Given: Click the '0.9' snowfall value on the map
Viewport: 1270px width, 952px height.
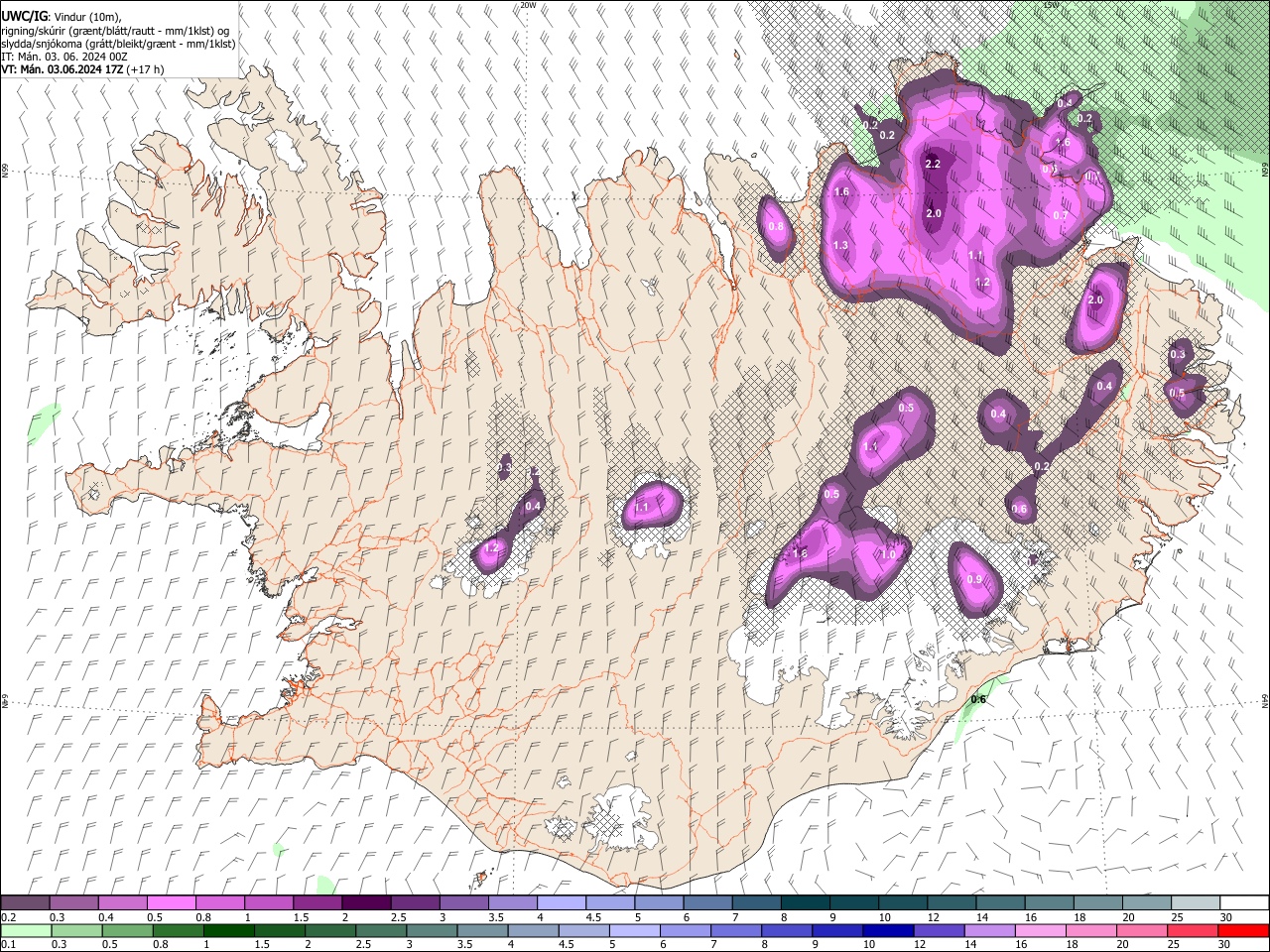Looking at the screenshot, I should click(974, 580).
